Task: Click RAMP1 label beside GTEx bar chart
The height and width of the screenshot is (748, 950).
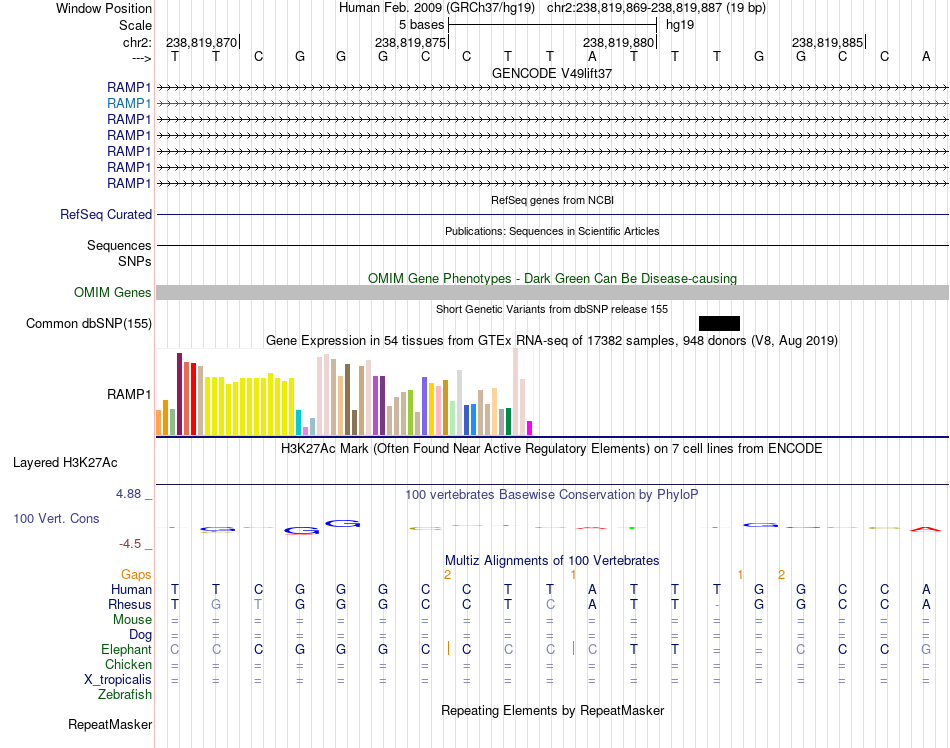Action: (129, 394)
